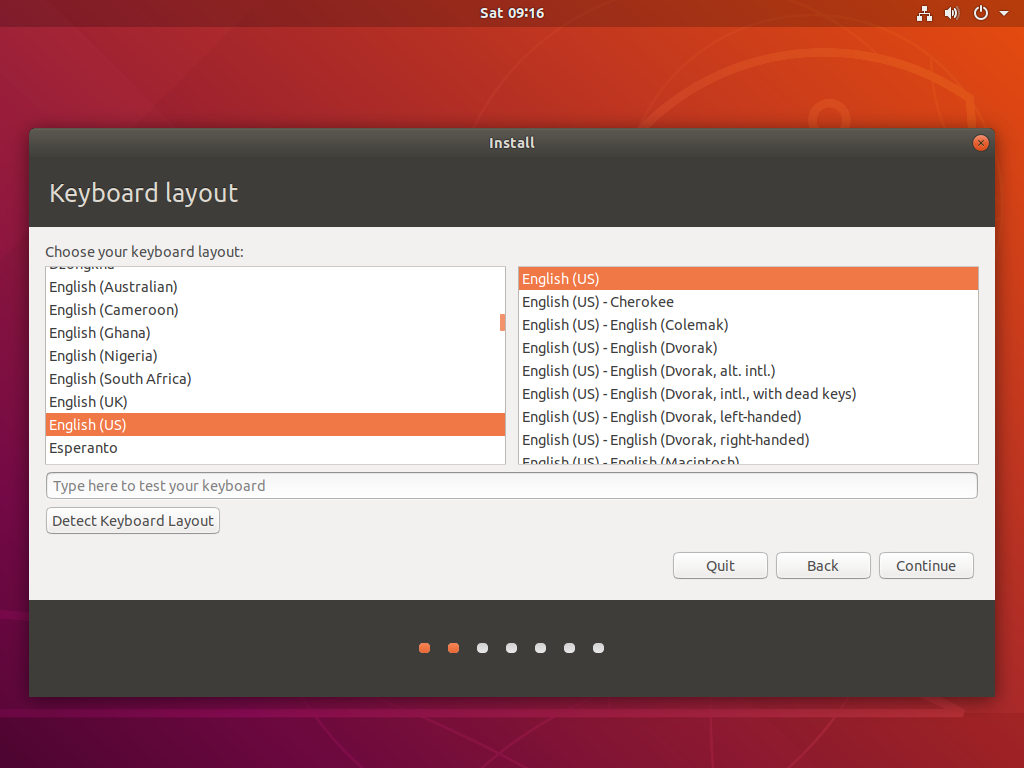1024x768 pixels.
Task: Choose the Dvorak, left-handed variant
Action: click(x=748, y=417)
